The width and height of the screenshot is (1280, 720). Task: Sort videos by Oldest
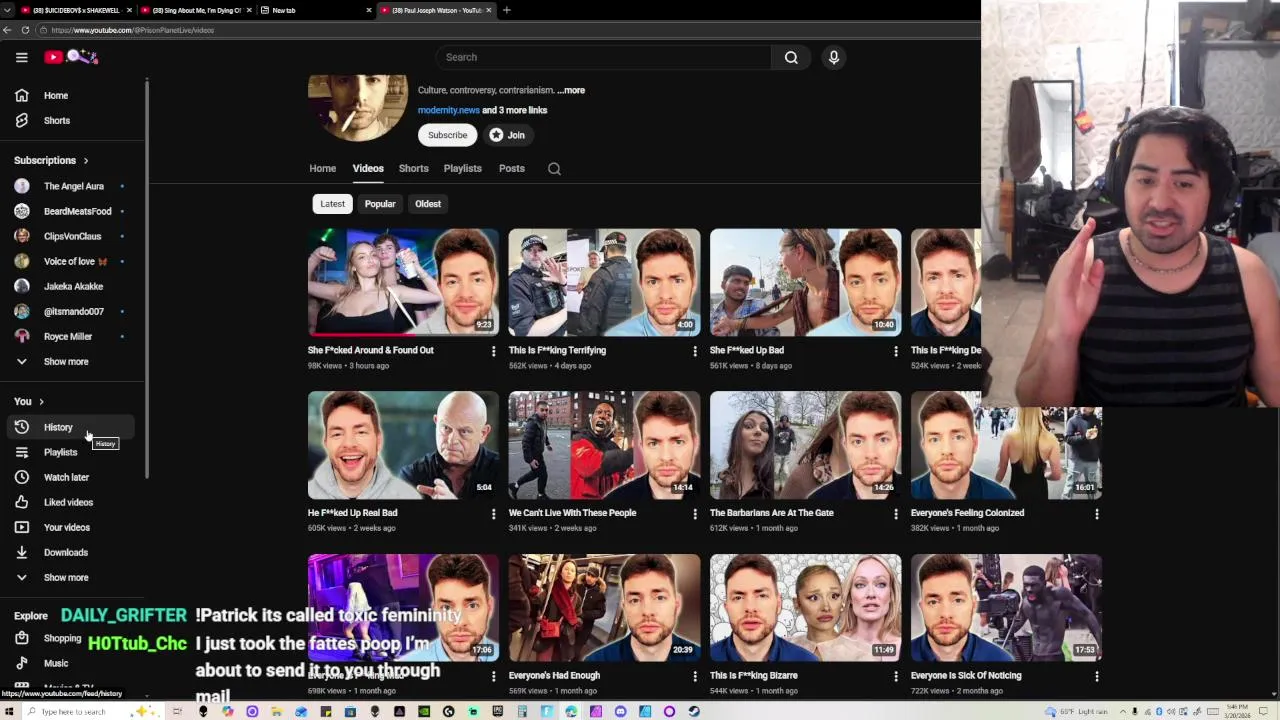coord(428,204)
